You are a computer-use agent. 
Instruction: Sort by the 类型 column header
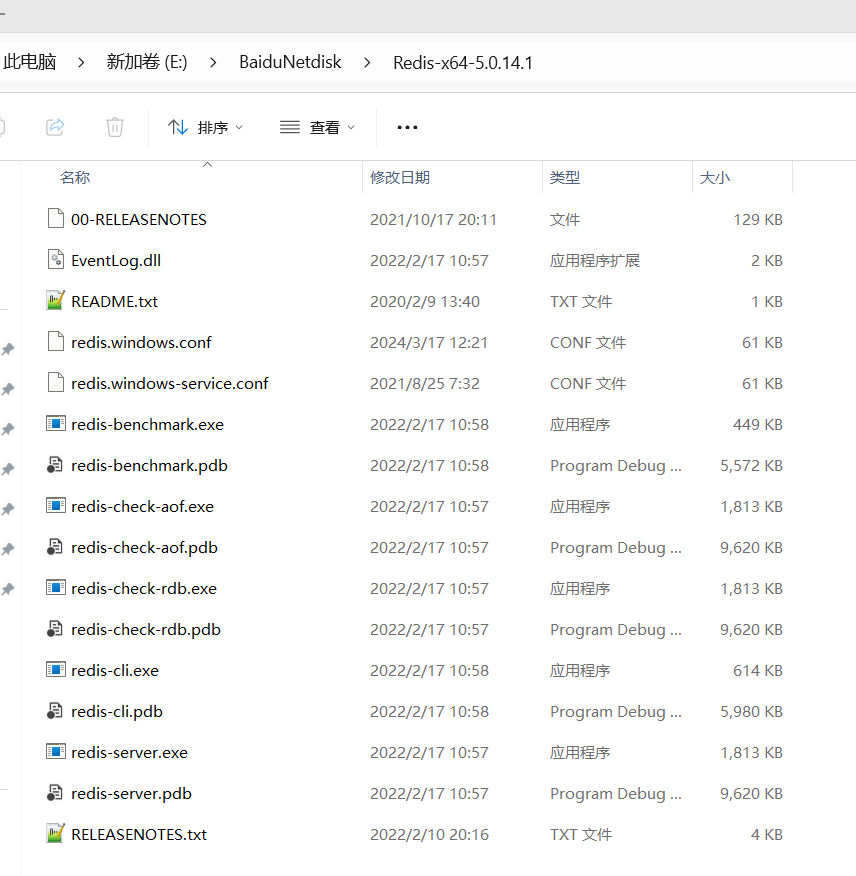point(565,178)
